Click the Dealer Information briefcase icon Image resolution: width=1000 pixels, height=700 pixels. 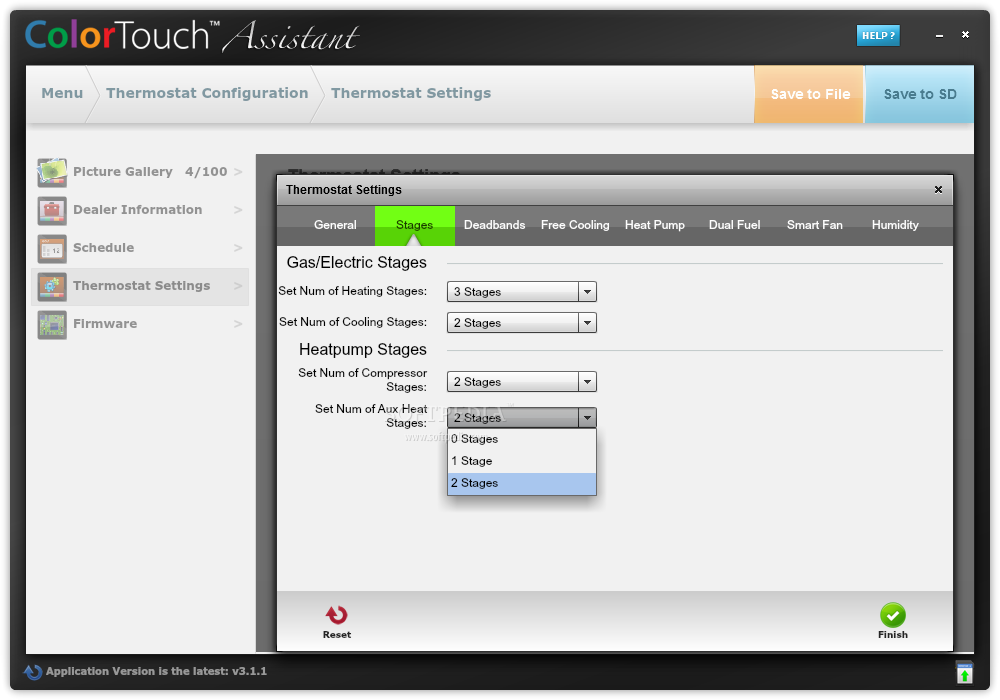(52, 210)
